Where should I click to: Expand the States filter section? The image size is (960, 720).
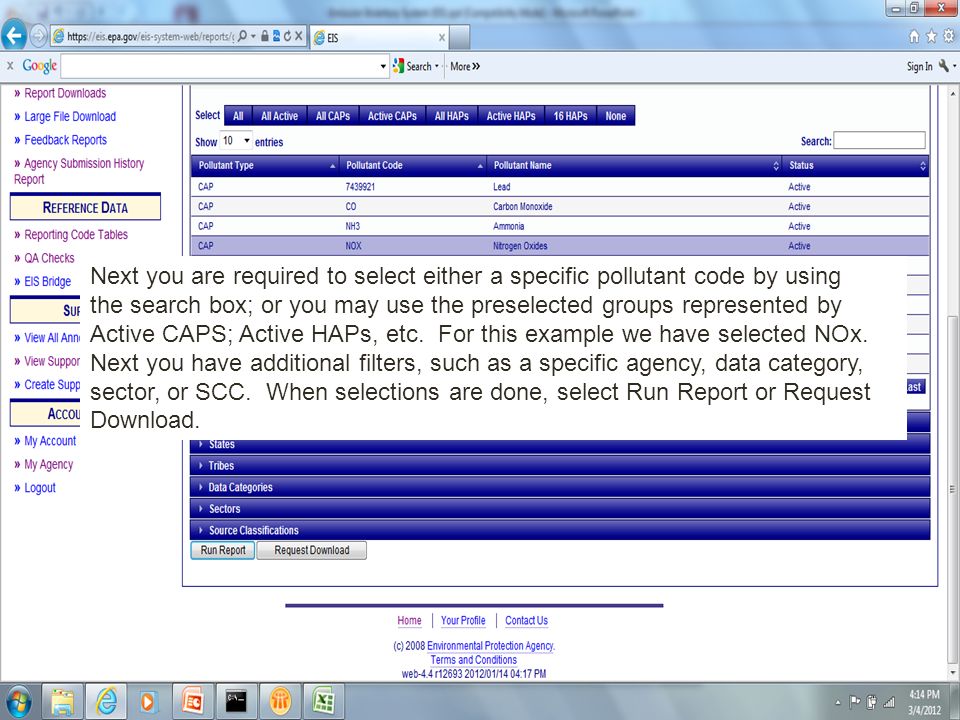coord(560,444)
